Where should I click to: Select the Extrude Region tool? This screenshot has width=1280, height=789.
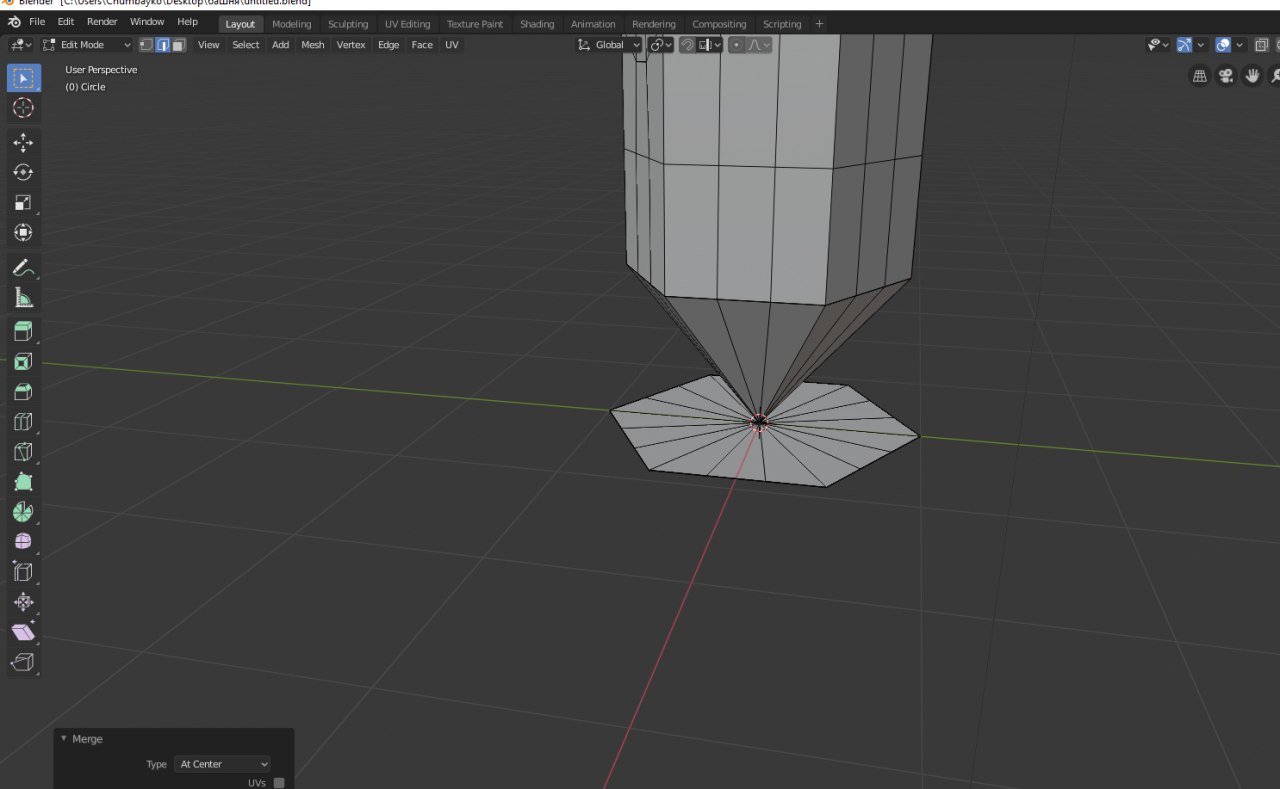tap(23, 332)
